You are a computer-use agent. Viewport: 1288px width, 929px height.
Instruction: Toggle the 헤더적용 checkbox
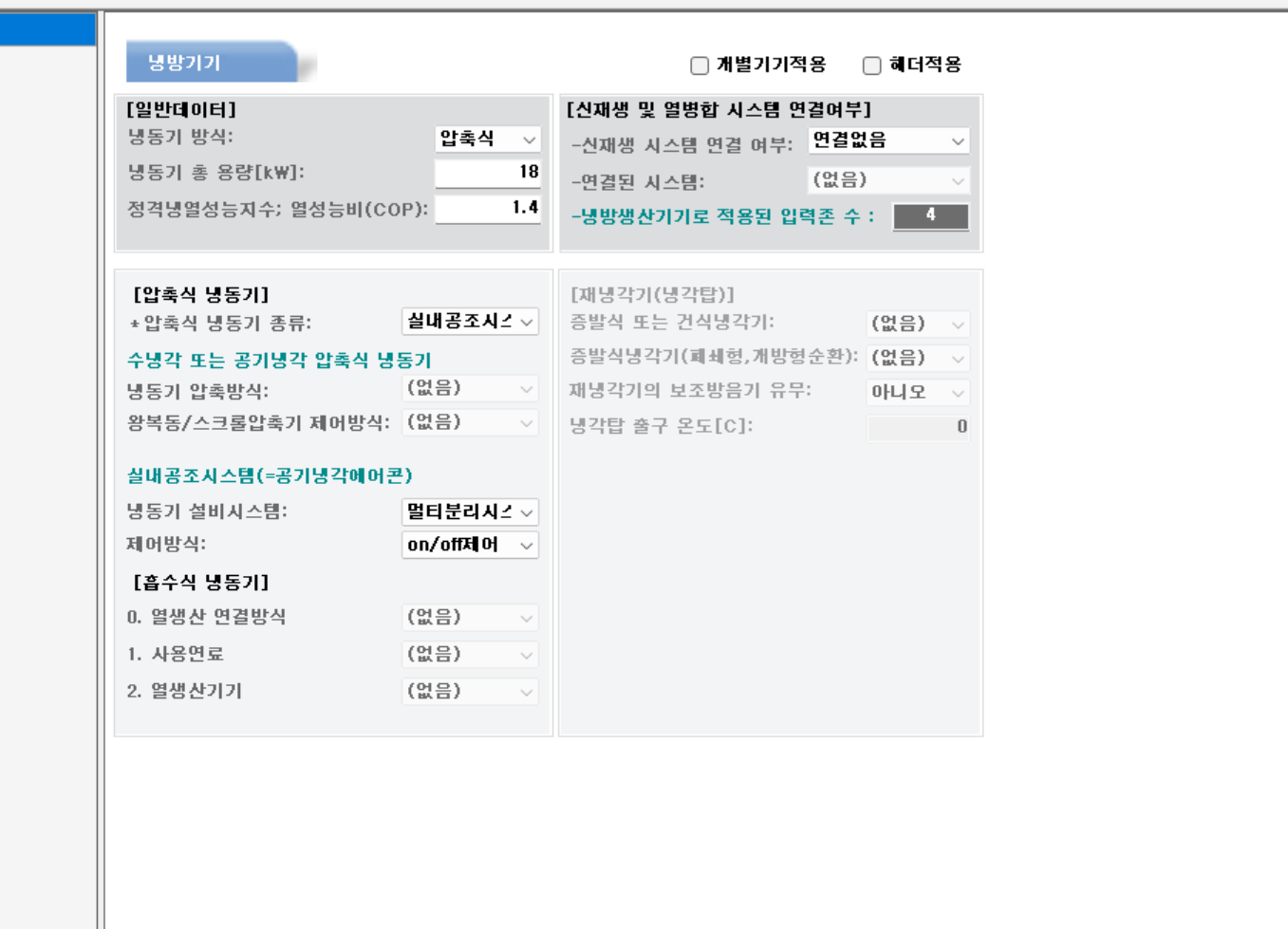pyautogui.click(x=871, y=65)
